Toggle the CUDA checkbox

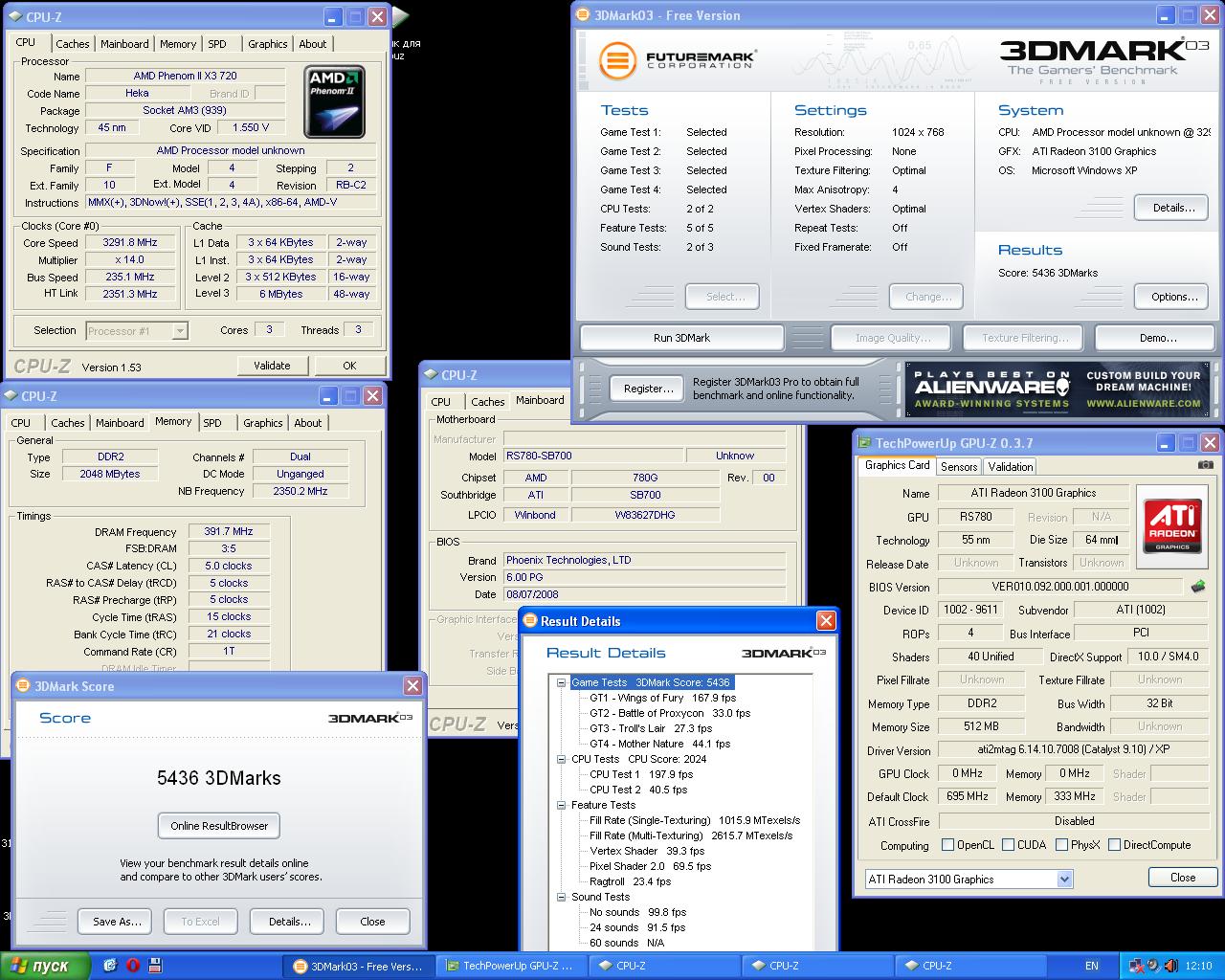(1007, 845)
